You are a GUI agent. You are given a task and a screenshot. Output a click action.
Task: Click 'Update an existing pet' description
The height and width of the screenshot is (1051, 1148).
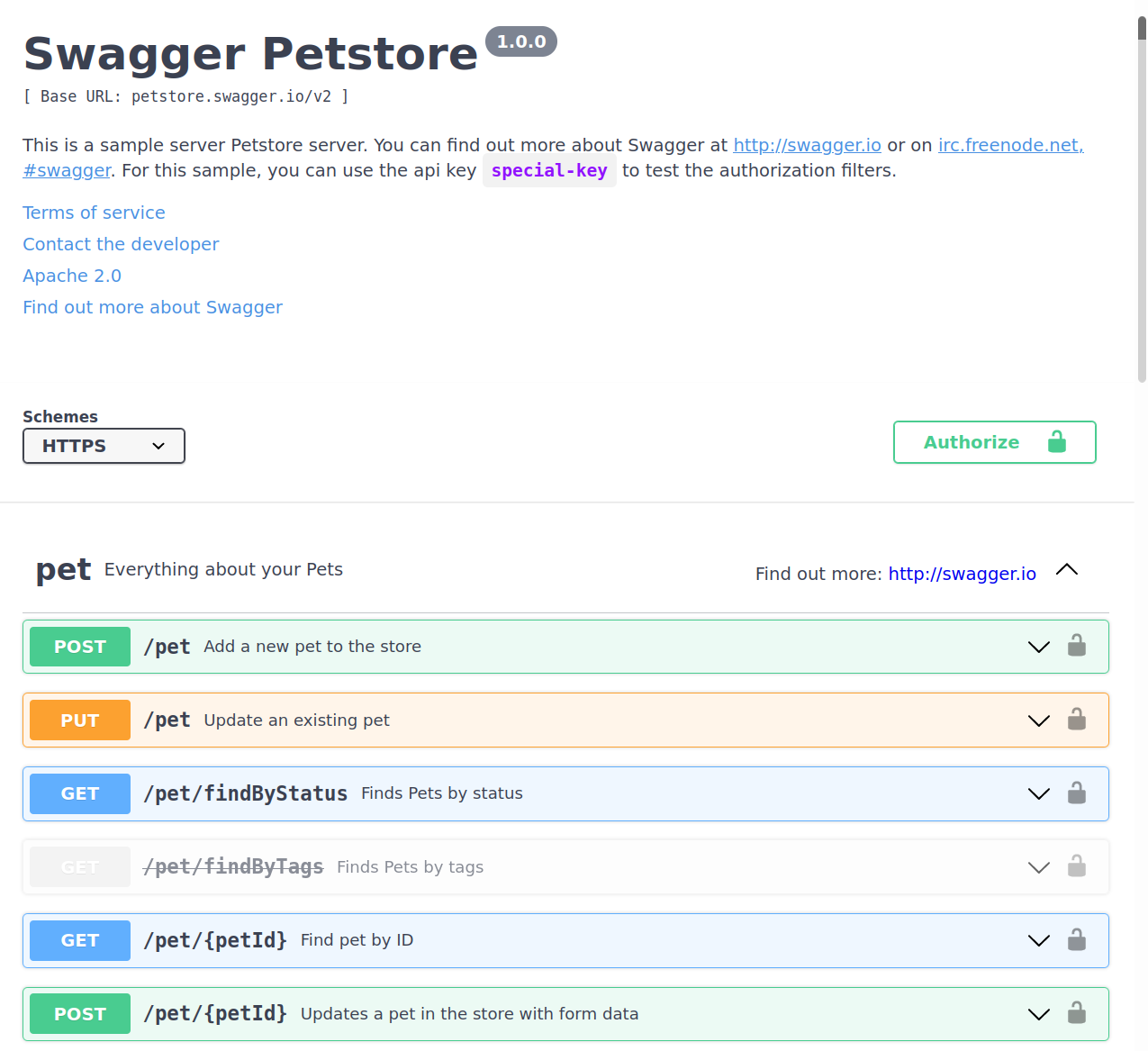pyautogui.click(x=296, y=720)
